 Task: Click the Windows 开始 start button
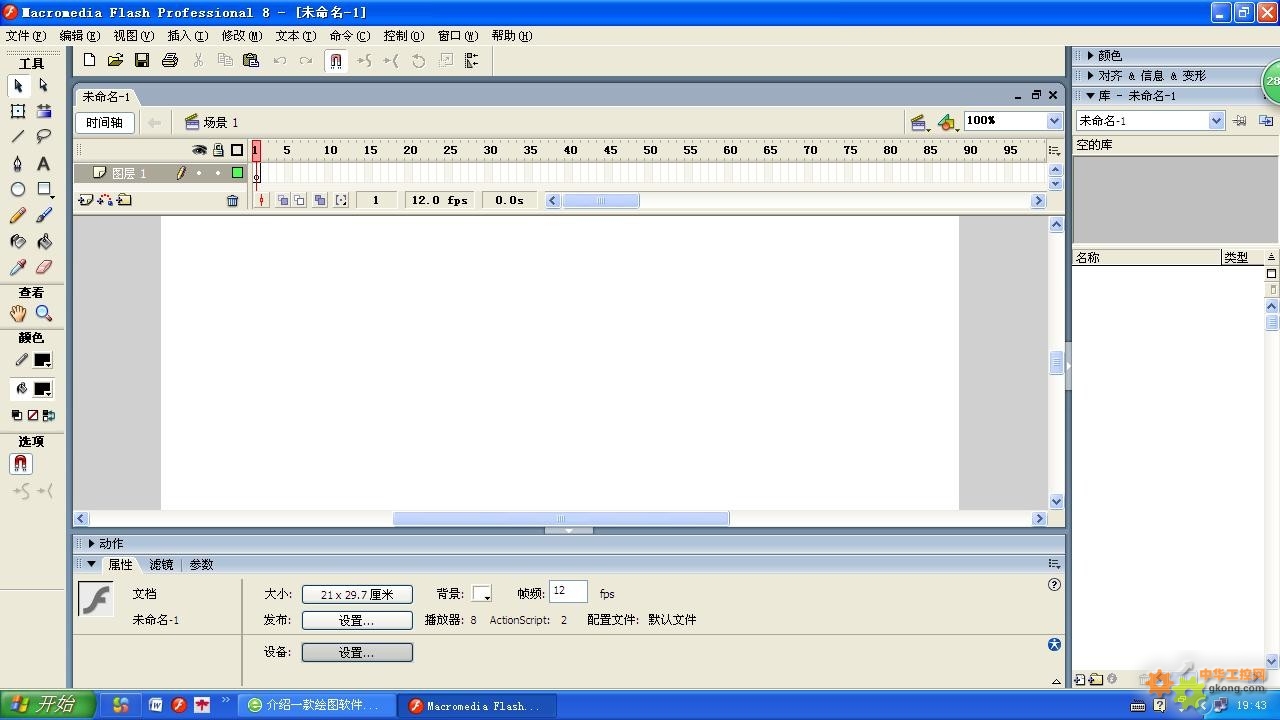48,705
